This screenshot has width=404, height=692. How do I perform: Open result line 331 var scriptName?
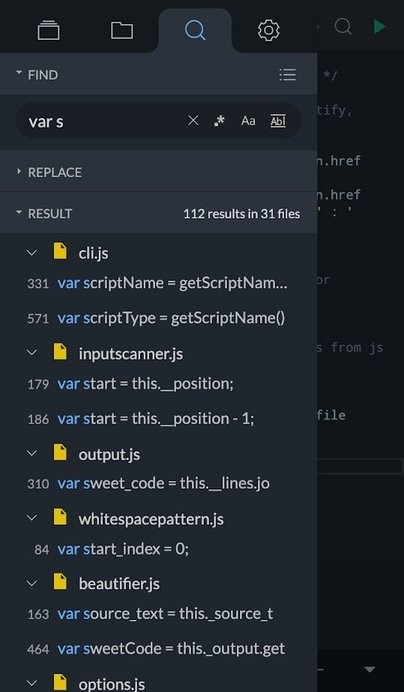[x=159, y=283]
